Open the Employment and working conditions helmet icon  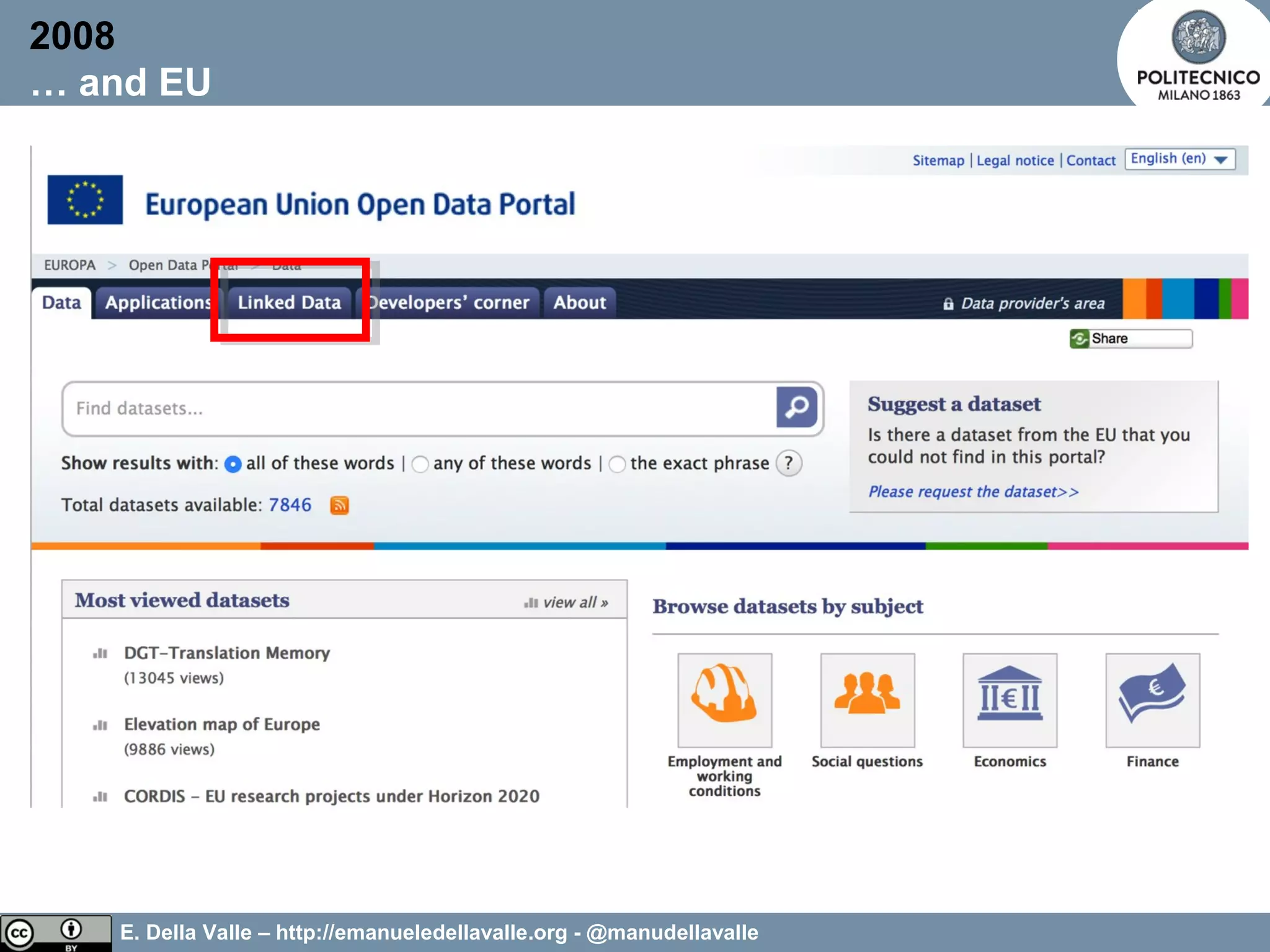pos(724,700)
